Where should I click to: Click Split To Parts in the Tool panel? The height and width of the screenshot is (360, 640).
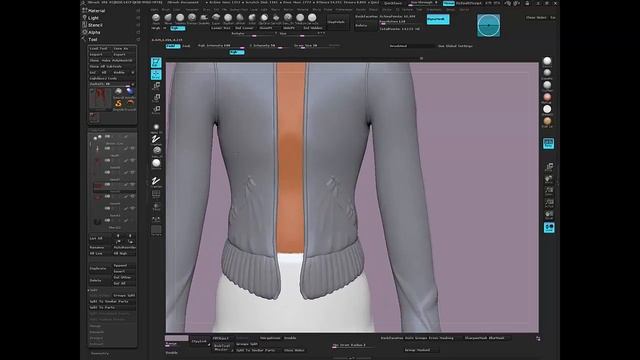coord(112,307)
